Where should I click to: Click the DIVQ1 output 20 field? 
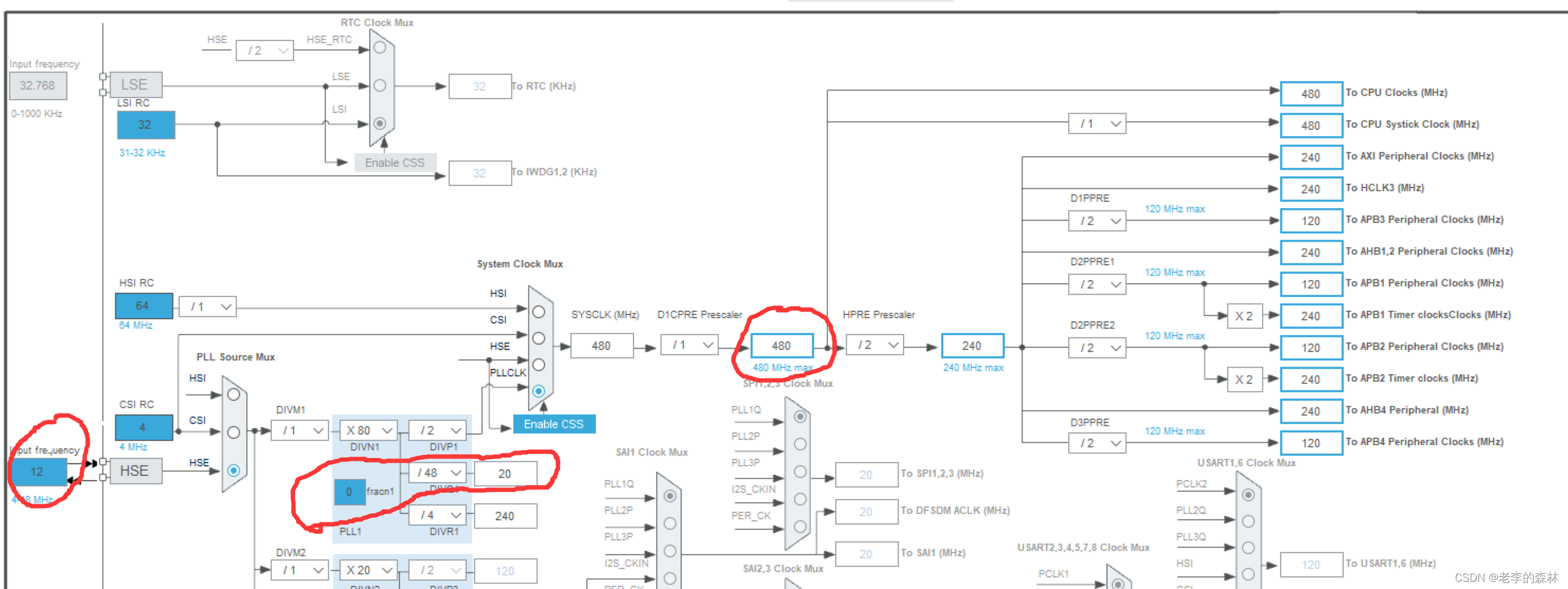click(x=505, y=473)
